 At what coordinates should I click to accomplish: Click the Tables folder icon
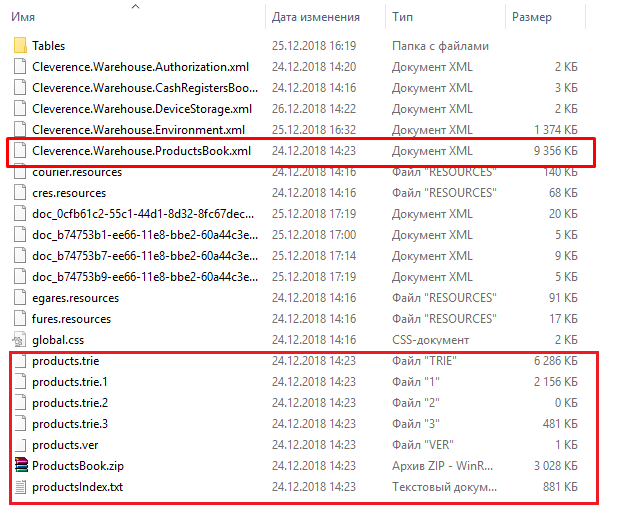pyautogui.click(x=20, y=46)
